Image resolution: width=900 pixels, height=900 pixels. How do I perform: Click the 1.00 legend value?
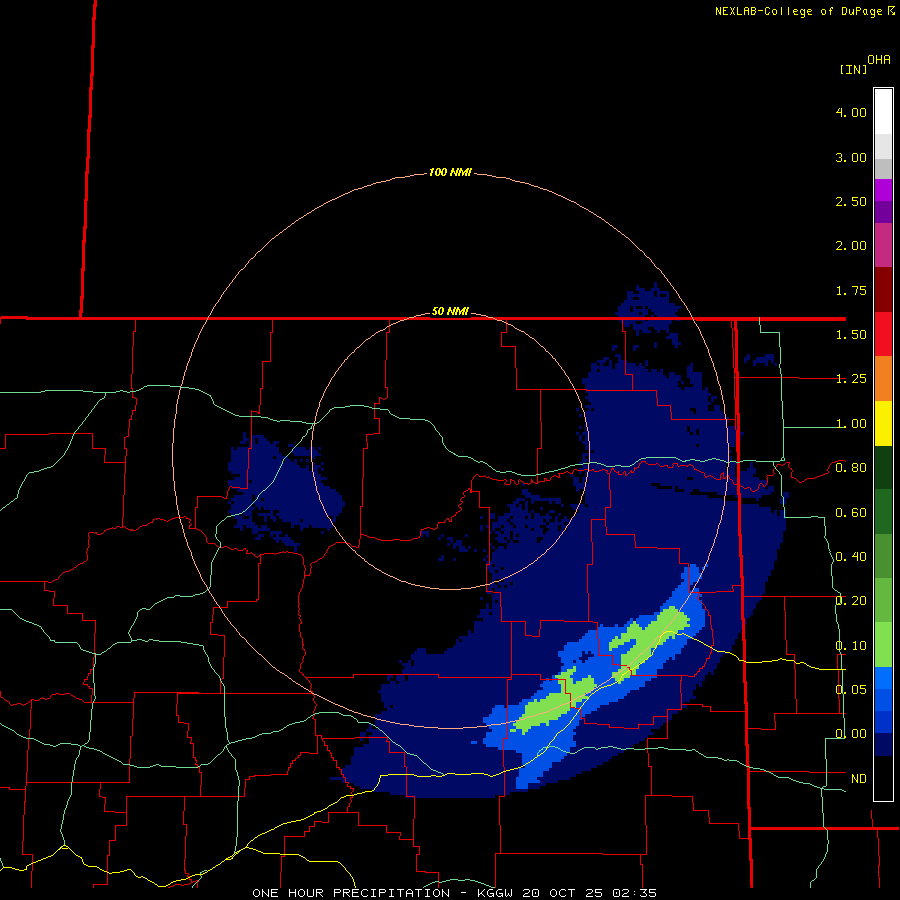(x=851, y=424)
